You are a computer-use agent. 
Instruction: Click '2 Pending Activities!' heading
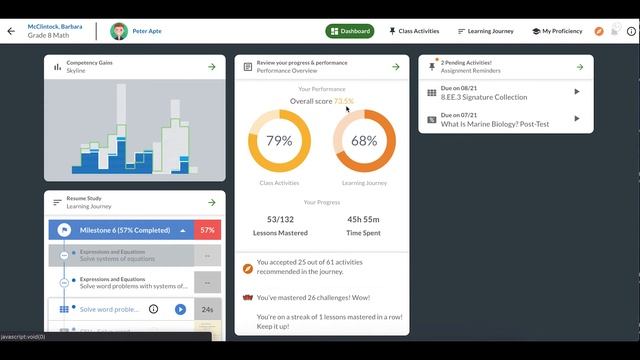click(466, 63)
